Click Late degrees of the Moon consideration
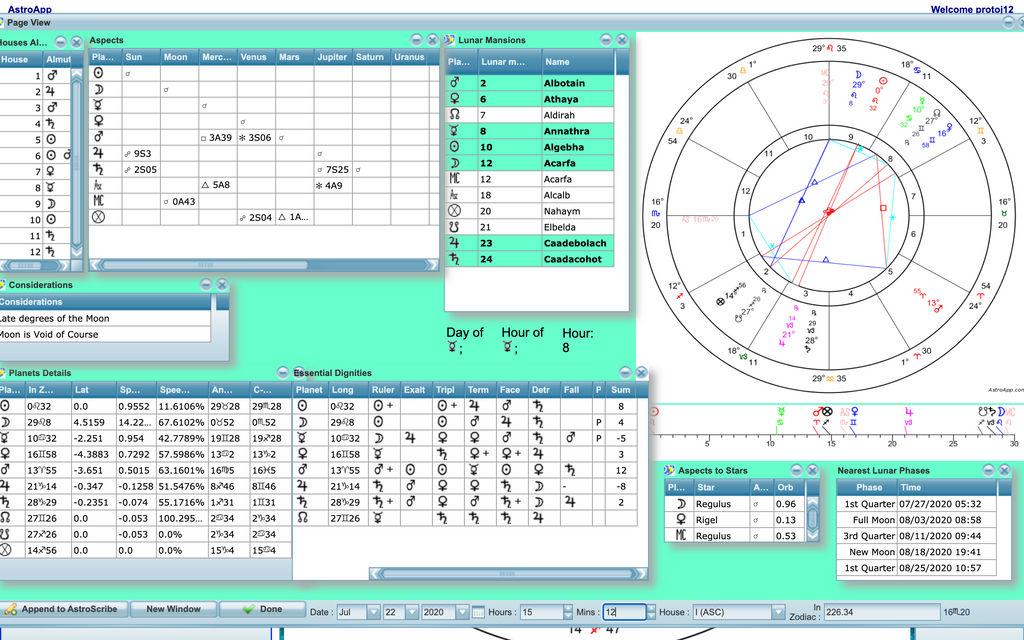1024x640 pixels. point(105,319)
